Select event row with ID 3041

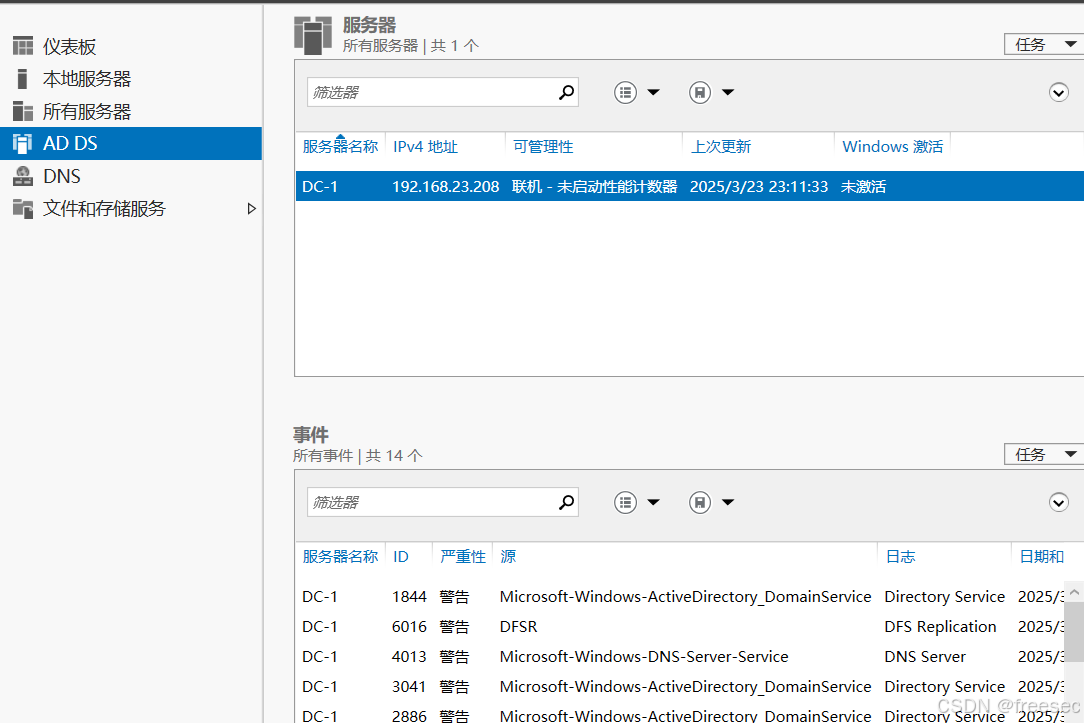click(680, 686)
